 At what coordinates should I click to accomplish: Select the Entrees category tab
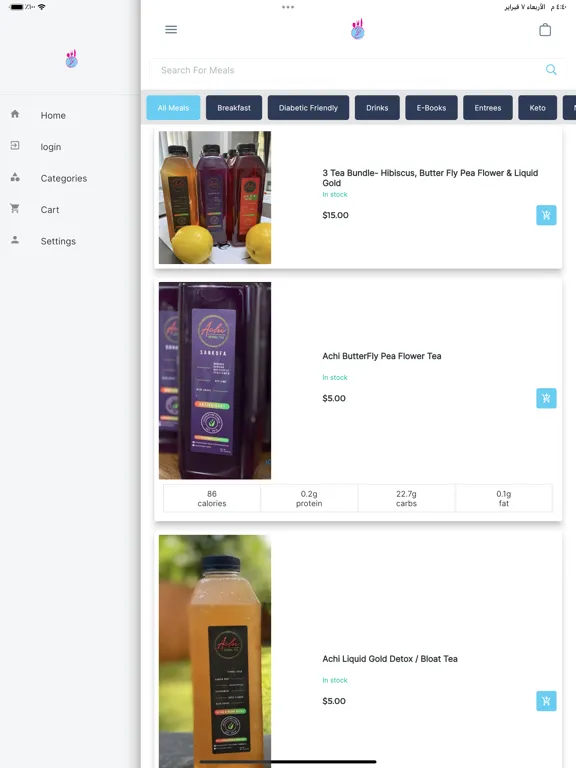pos(488,108)
